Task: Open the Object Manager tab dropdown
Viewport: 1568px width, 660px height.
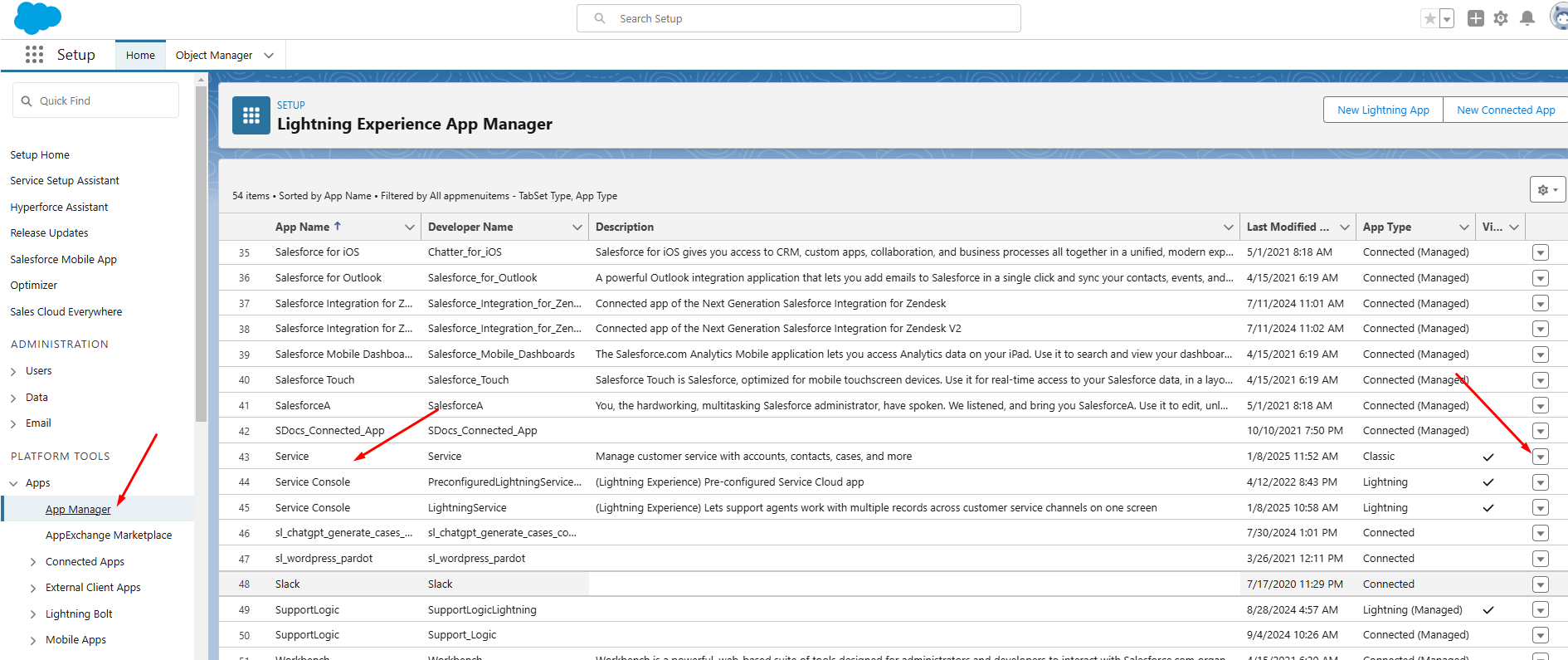Action: click(x=269, y=56)
